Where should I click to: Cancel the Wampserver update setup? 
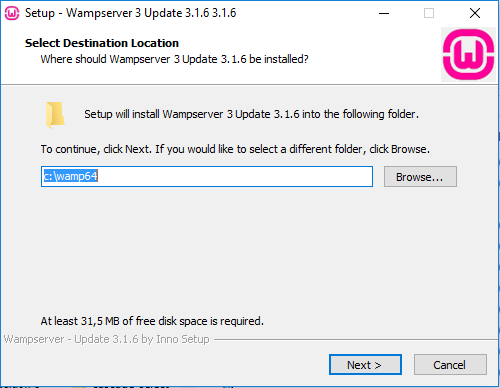pyautogui.click(x=450, y=365)
